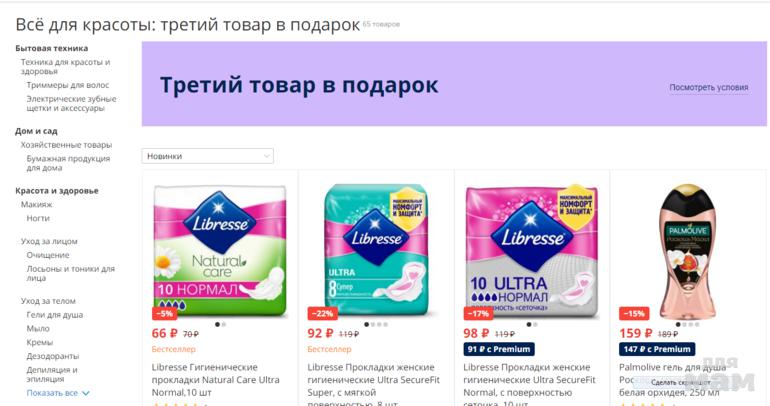This screenshot has width=770, height=406.
Task: Click the 91 ₽ с Premium badge
Action: pos(499,349)
